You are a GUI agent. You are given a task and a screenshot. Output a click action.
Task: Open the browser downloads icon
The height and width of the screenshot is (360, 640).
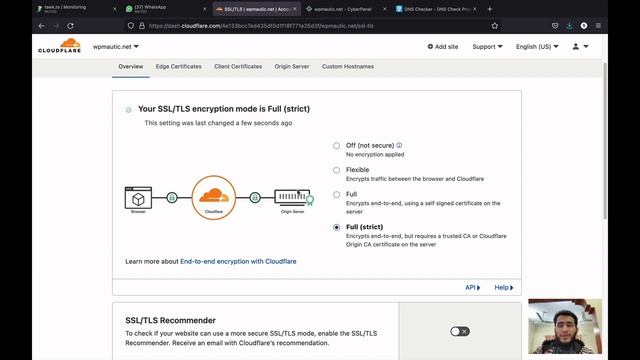[x=569, y=26]
